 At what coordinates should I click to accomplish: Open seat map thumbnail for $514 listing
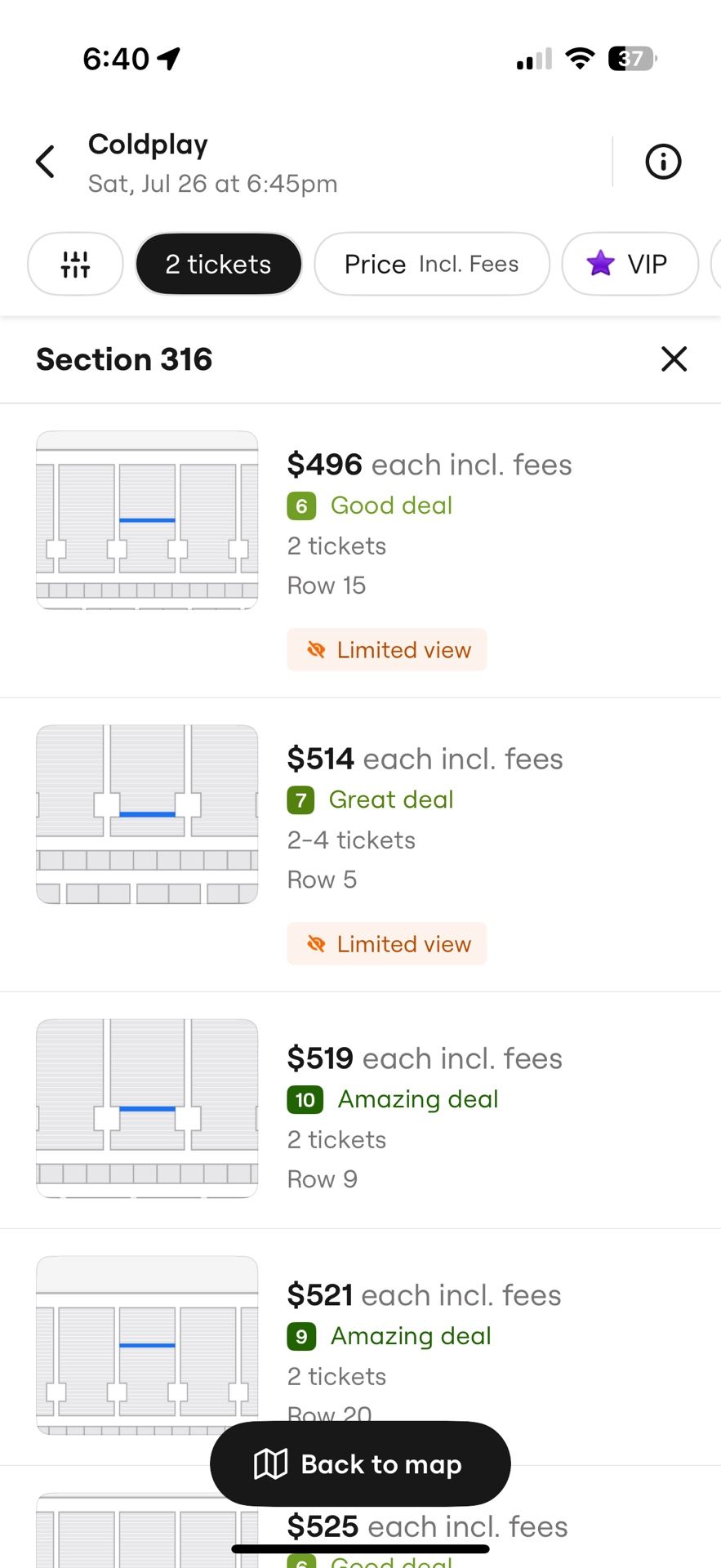pyautogui.click(x=147, y=814)
